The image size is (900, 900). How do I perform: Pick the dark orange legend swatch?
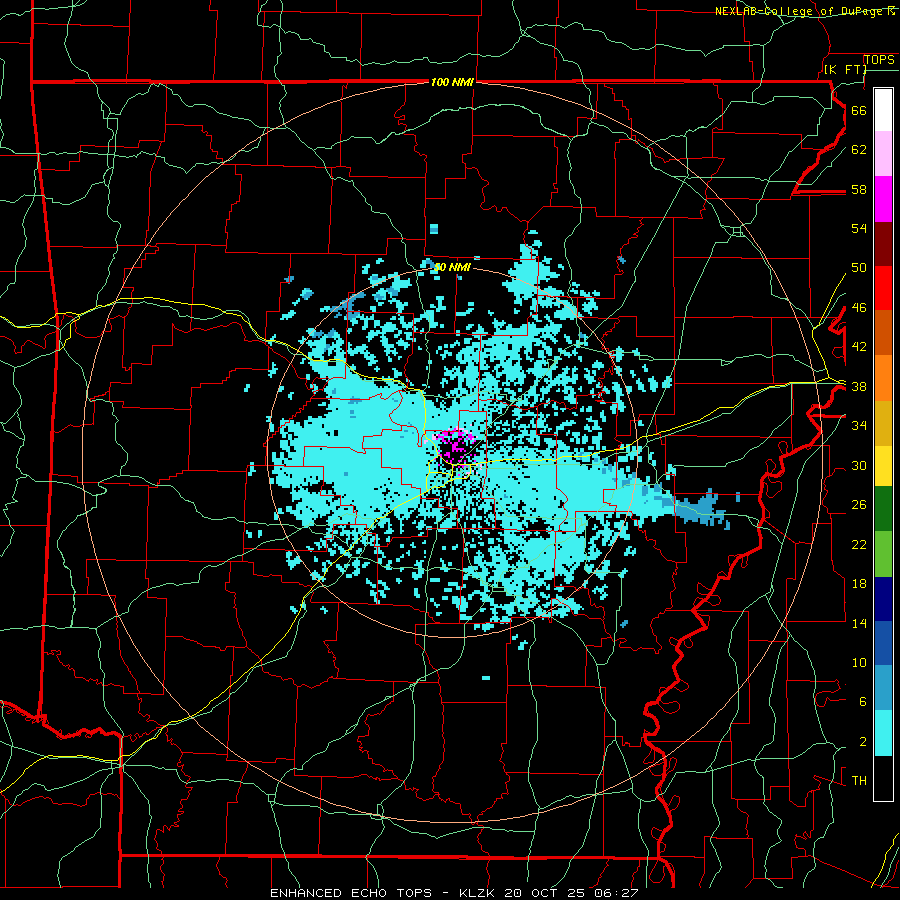883,333
